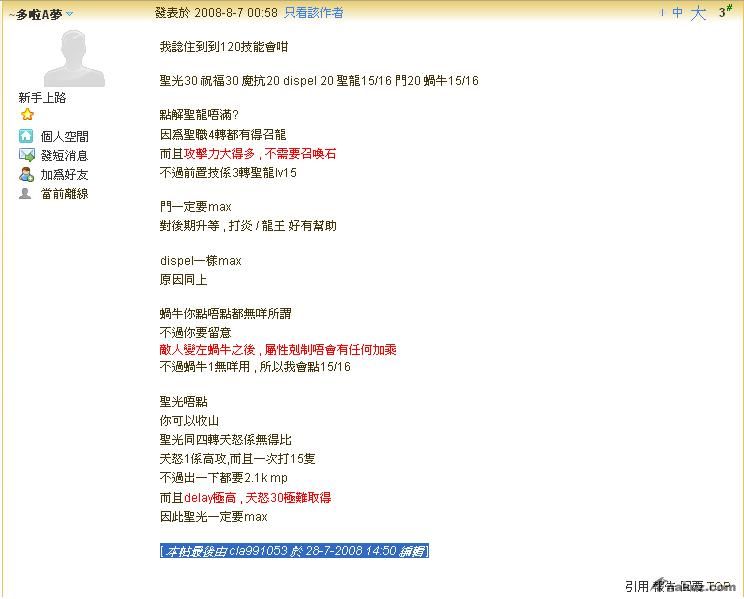744x599 pixels.
Task: Click the red line 敵人變左蝸牛之後，屬性剋制唔會有任何加乘
Action: 278,350
